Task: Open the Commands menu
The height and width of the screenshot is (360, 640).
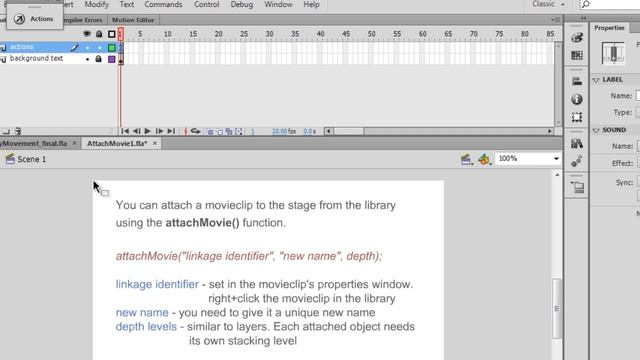Action: click(x=163, y=4)
